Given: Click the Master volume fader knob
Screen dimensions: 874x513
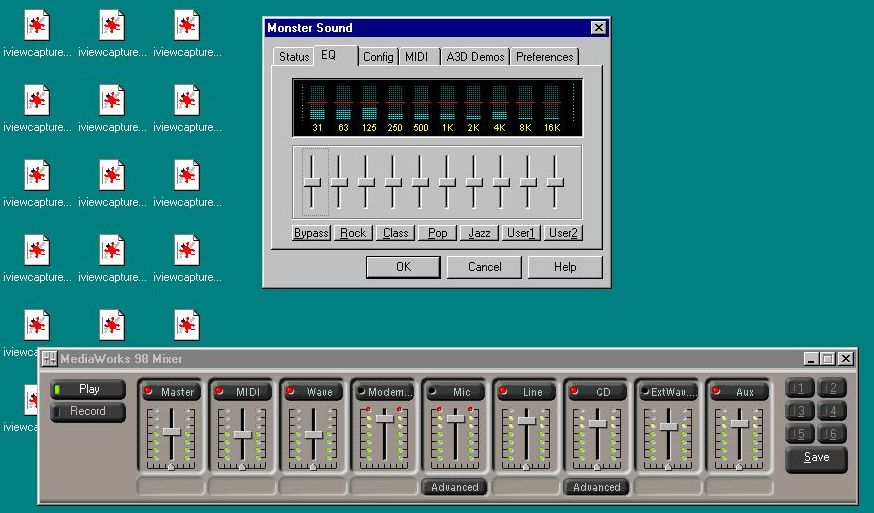Looking at the screenshot, I should click(x=172, y=432).
